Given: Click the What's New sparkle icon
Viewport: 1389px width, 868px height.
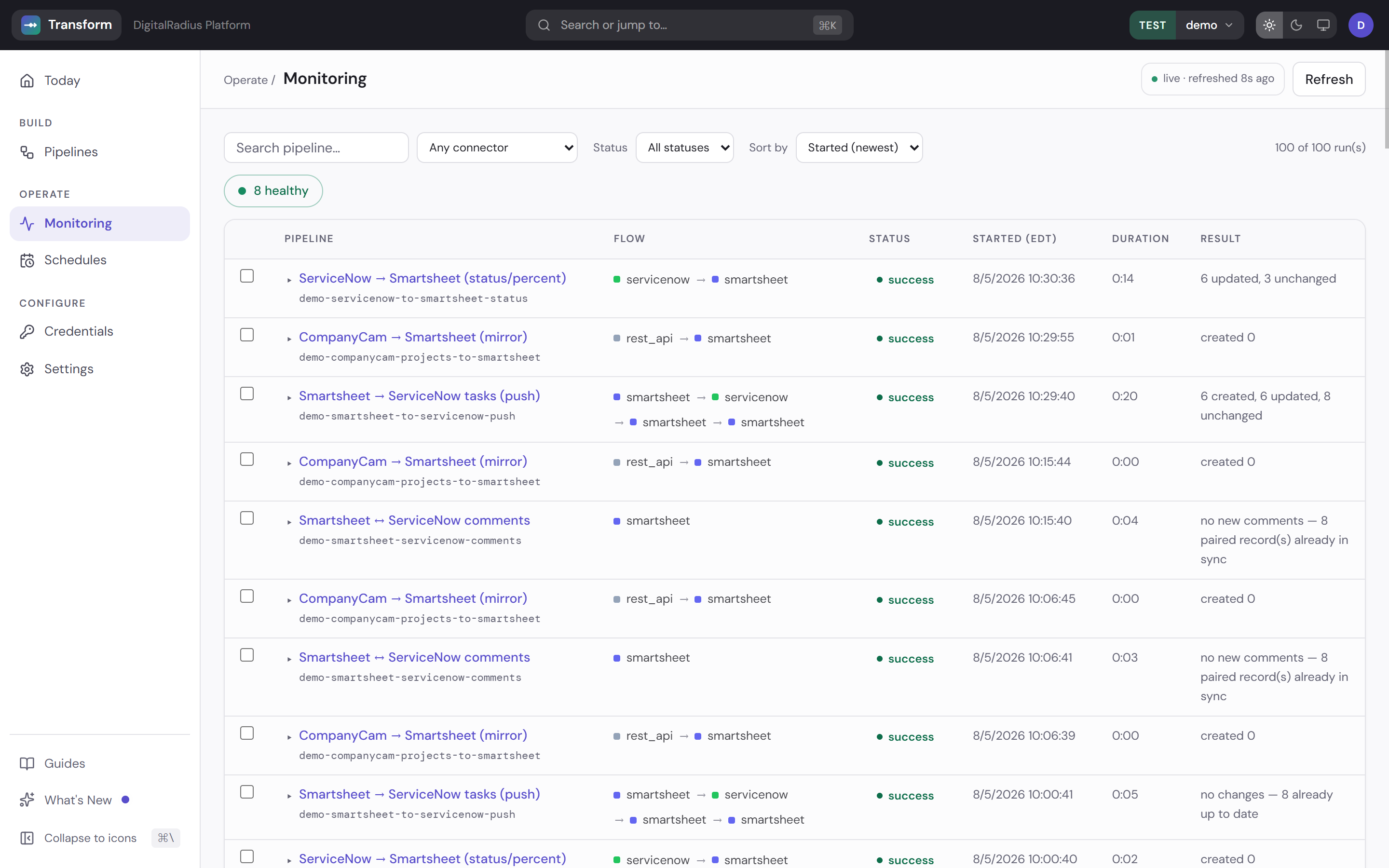Looking at the screenshot, I should [x=27, y=800].
